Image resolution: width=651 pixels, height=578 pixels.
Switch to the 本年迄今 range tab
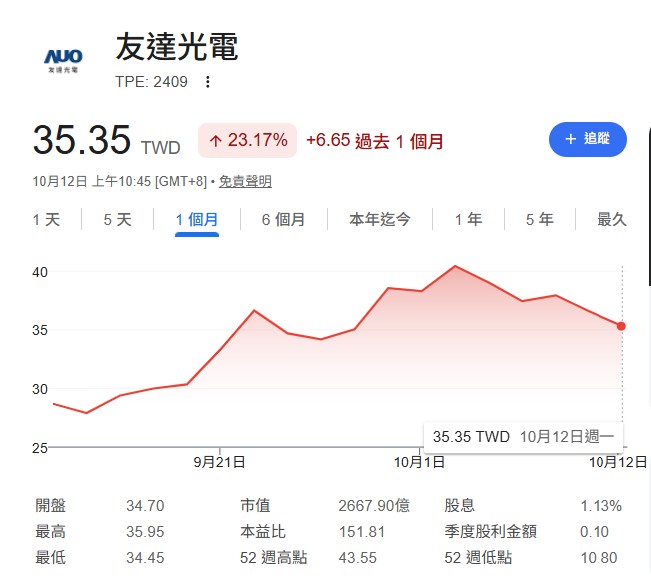[379, 220]
